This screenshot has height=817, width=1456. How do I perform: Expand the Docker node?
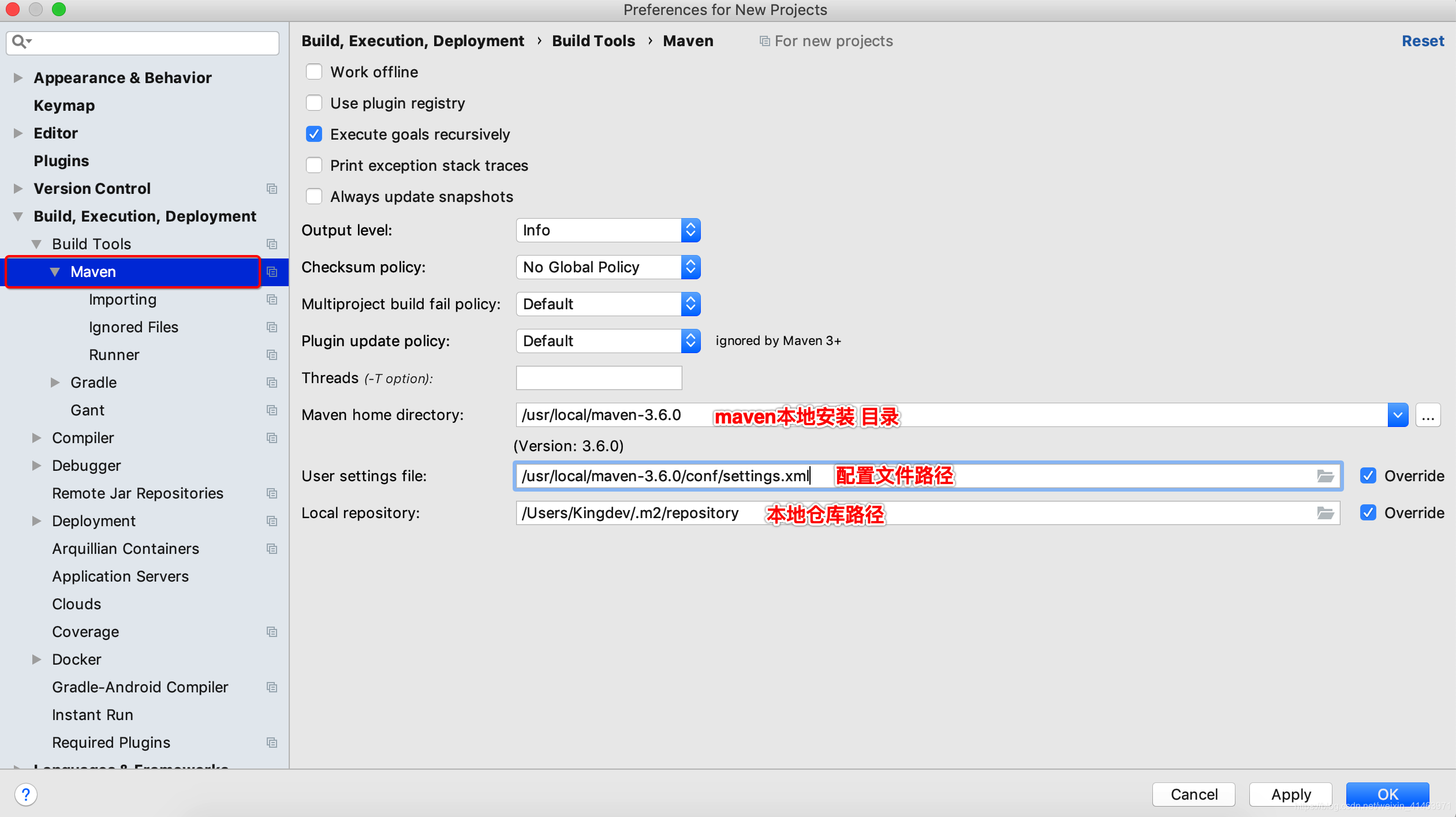tap(36, 659)
